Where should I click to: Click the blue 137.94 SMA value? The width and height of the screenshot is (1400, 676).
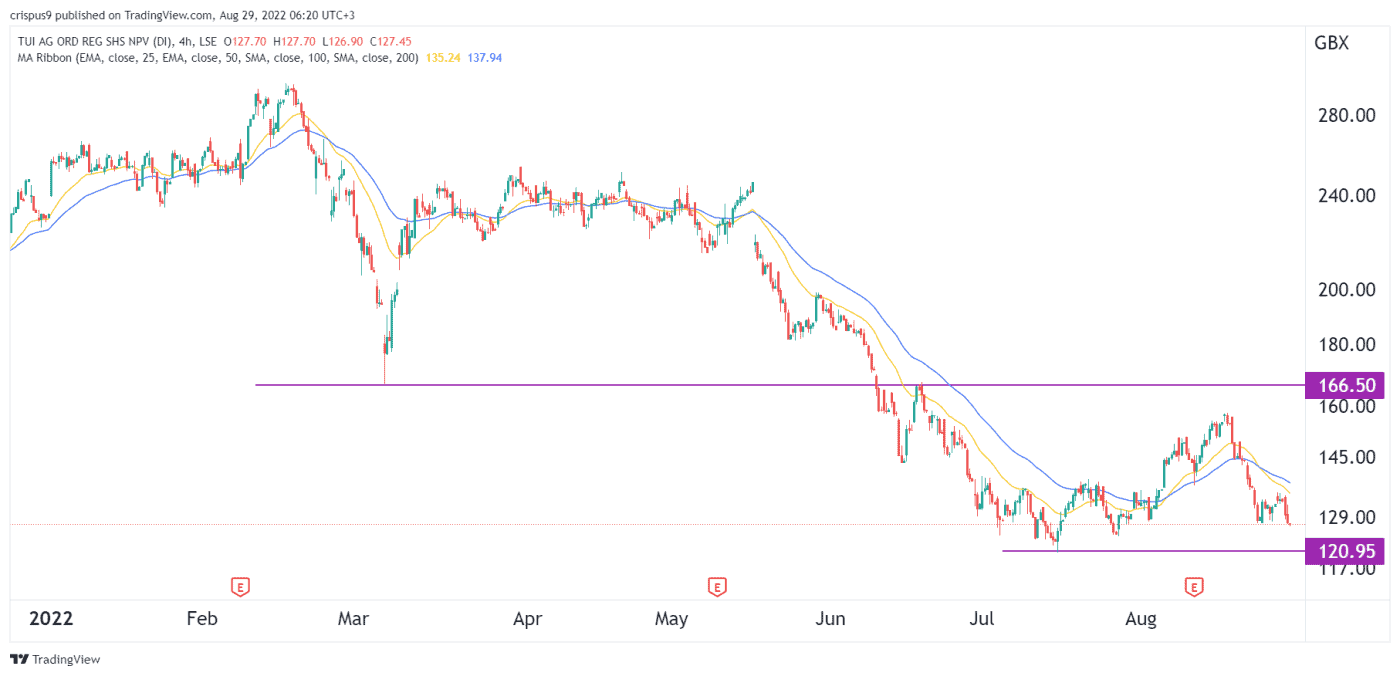pos(485,58)
